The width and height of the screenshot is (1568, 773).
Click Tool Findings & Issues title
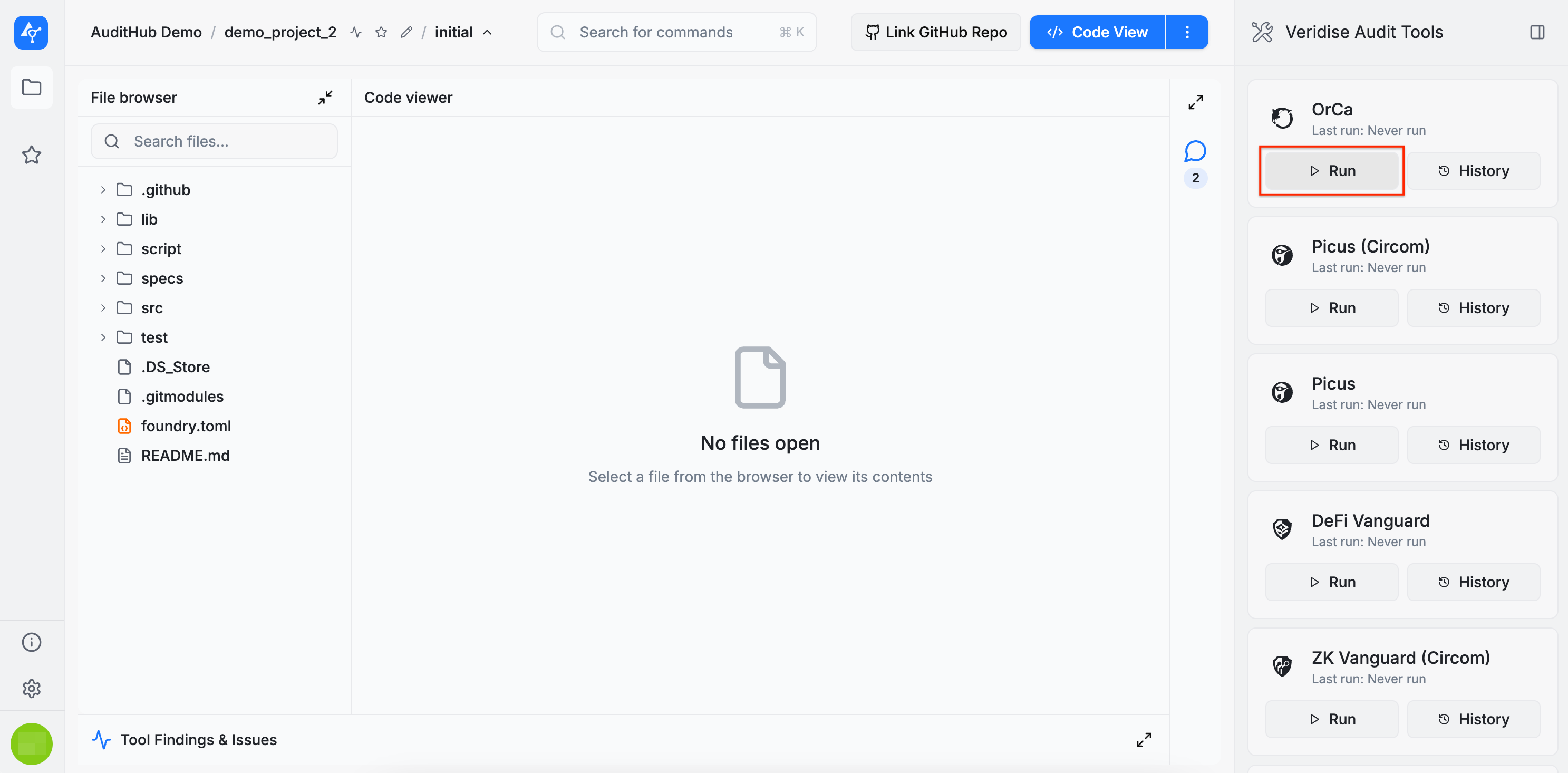[198, 740]
